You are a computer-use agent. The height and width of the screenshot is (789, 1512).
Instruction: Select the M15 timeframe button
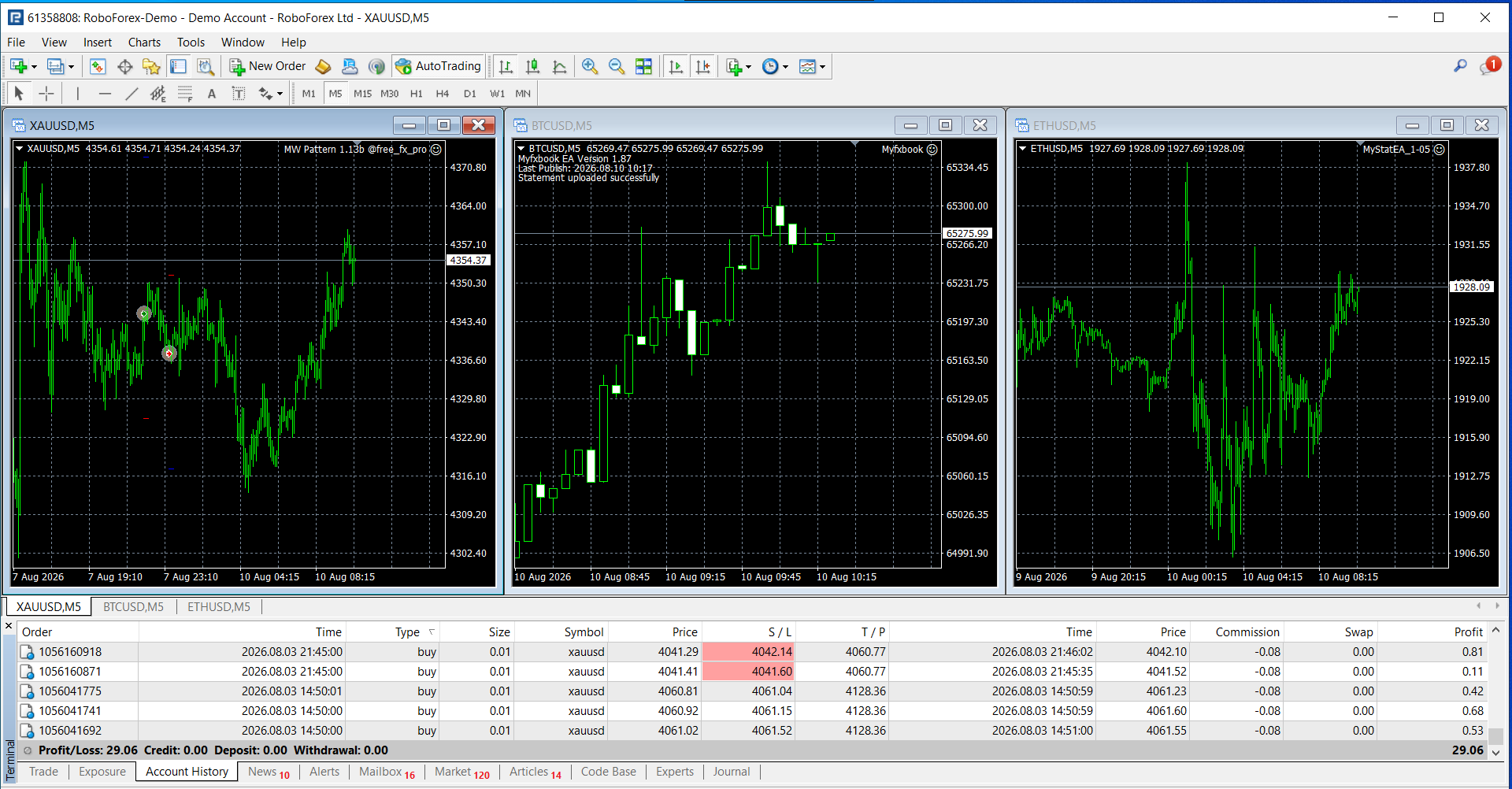[x=362, y=94]
